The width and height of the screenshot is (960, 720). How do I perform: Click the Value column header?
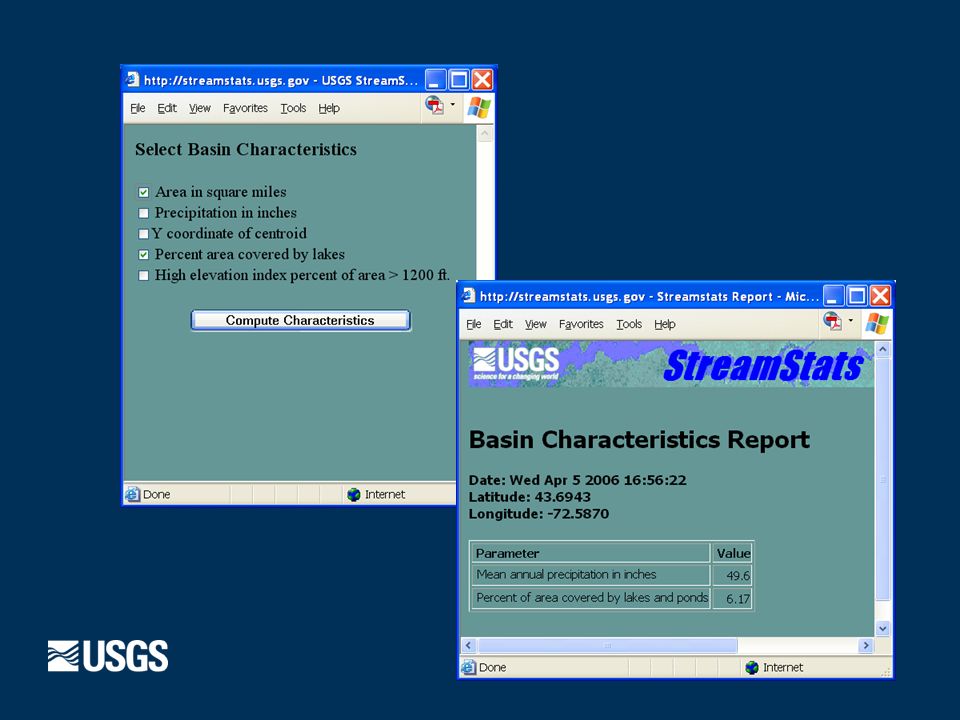click(733, 553)
